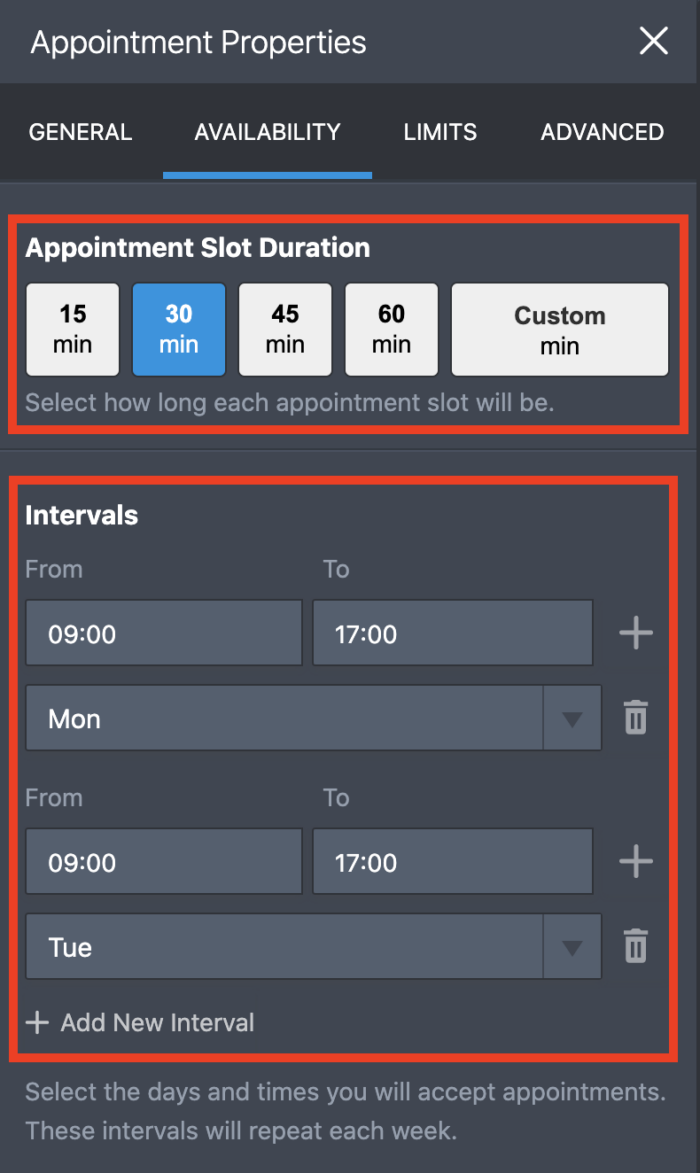Close the Appointment Properties panel
This screenshot has height=1173, width=700.
(x=654, y=41)
